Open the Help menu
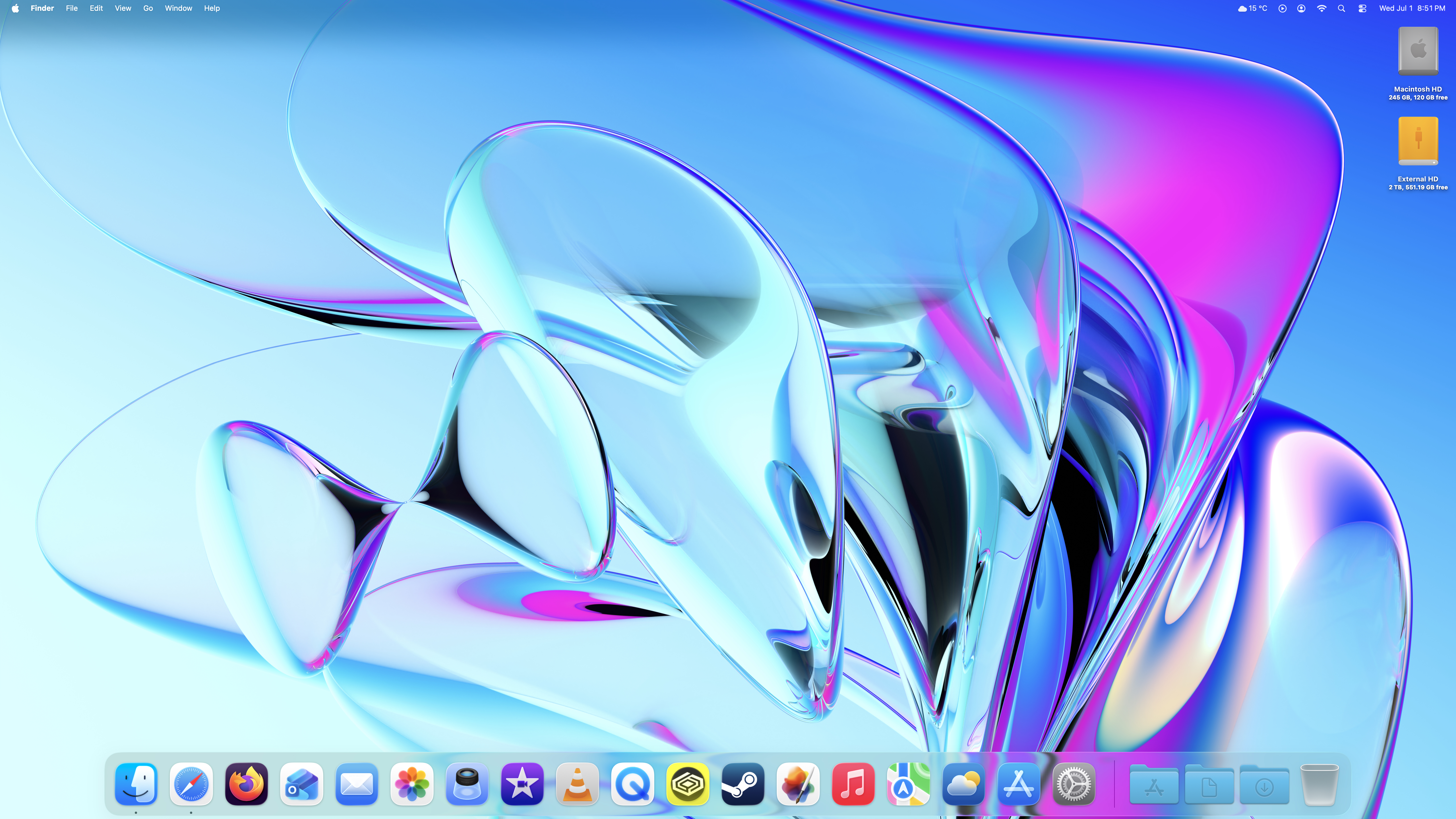The width and height of the screenshot is (1456, 819). [x=212, y=9]
